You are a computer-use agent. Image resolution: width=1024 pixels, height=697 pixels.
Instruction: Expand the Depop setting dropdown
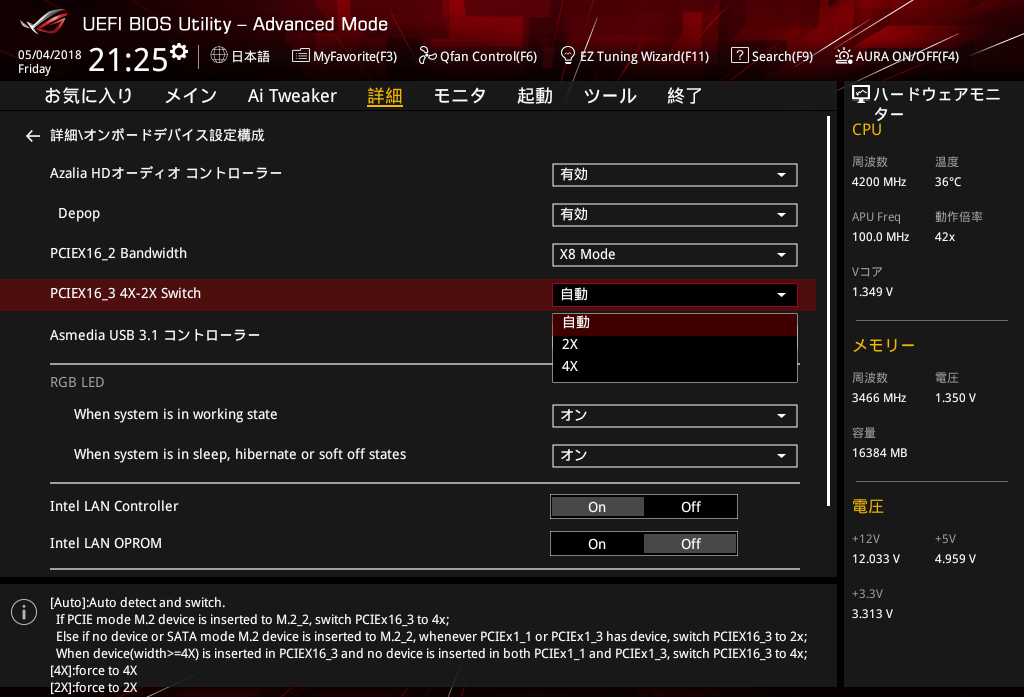click(x=674, y=215)
